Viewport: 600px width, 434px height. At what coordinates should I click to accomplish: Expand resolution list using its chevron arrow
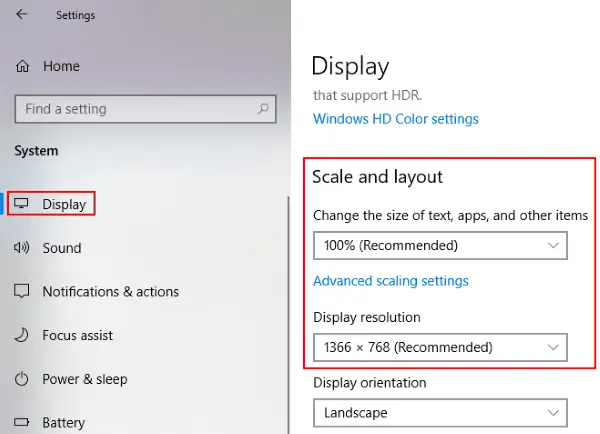coord(553,347)
